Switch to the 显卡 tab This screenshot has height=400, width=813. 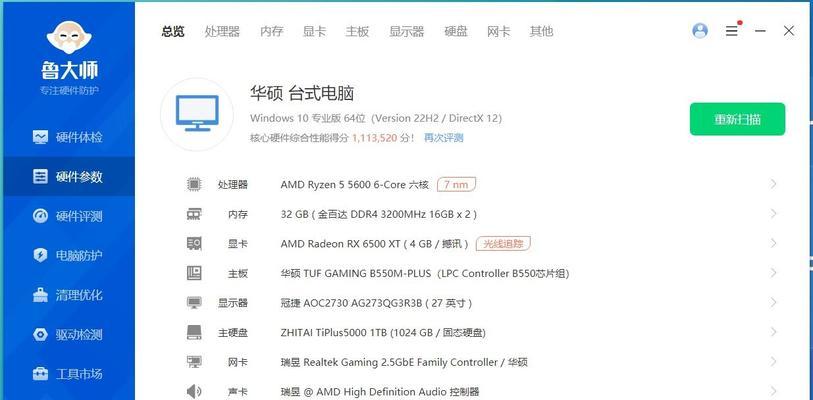314,32
